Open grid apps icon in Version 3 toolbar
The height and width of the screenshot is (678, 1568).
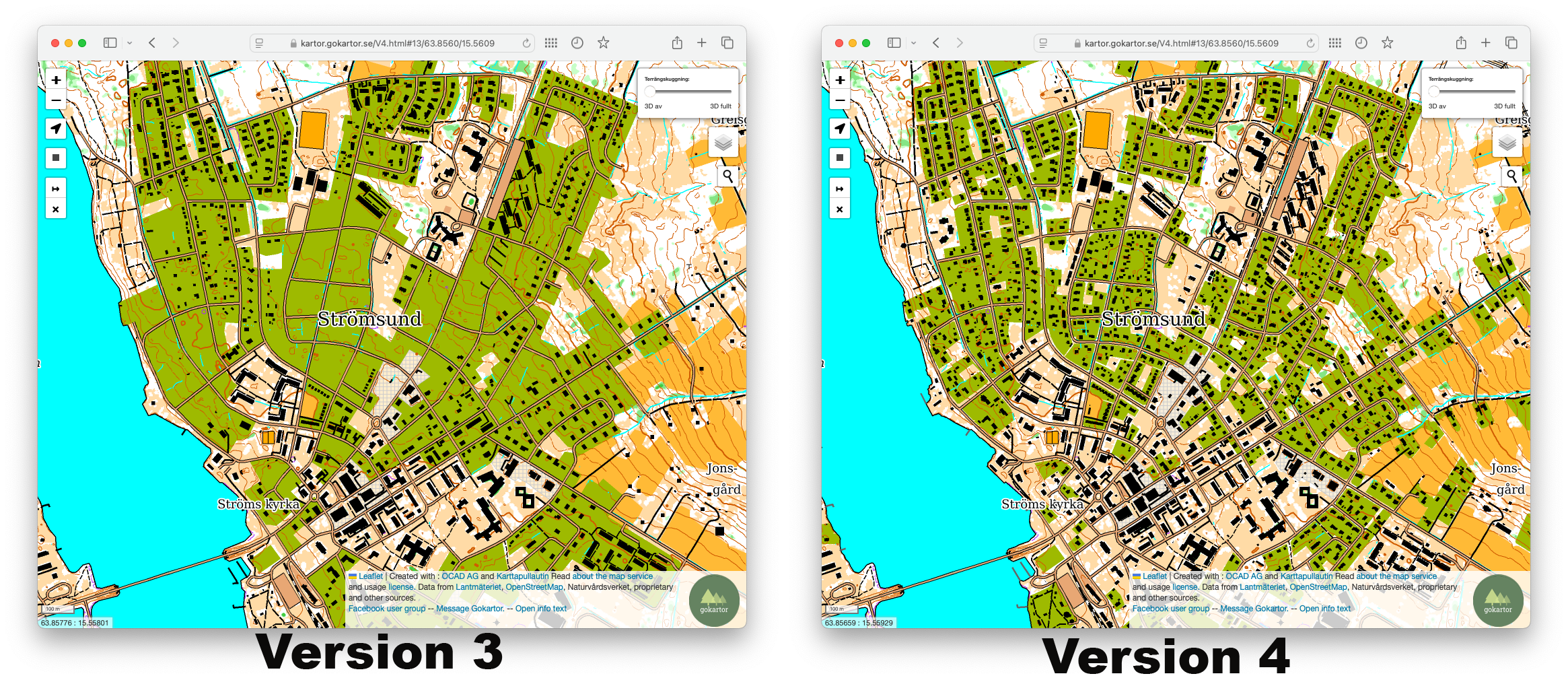point(551,42)
